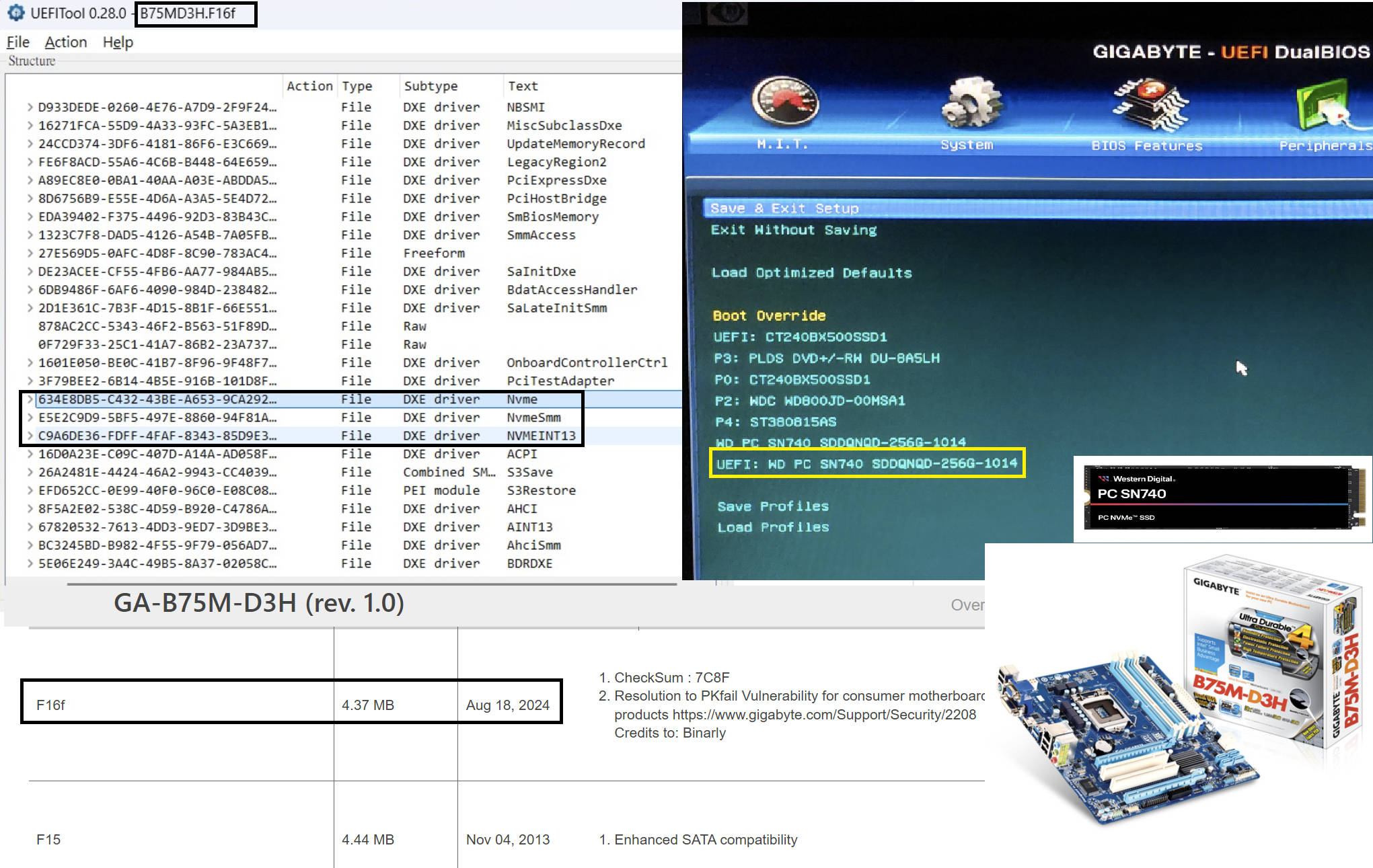1373x868 pixels.
Task: Select the 0F729F33 Raw file row
Action: tap(344, 344)
